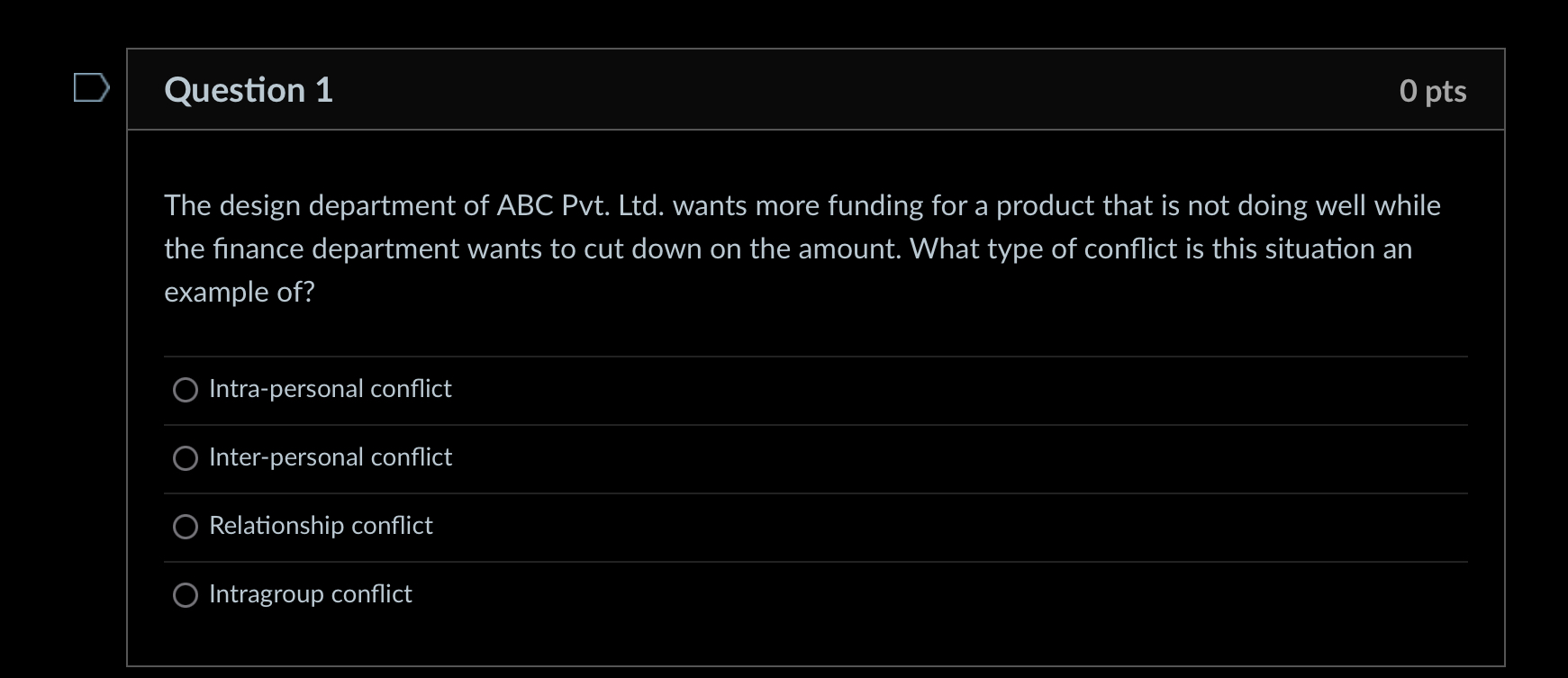Screen dimensions: 1568x678
Task: Click the "Intragroup conflict" answer text
Action: tap(310, 594)
